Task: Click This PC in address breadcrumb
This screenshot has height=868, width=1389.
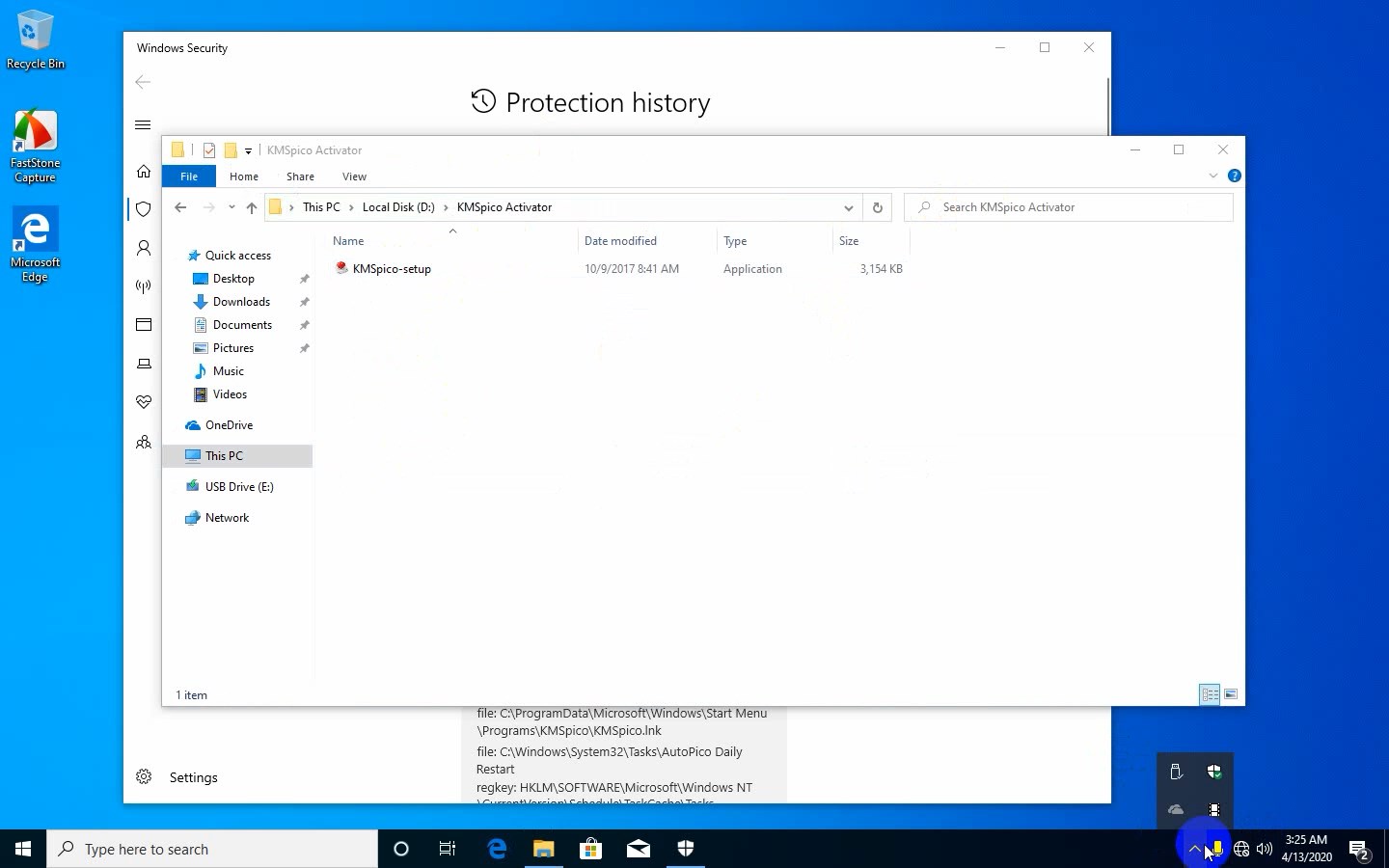Action: [x=321, y=207]
